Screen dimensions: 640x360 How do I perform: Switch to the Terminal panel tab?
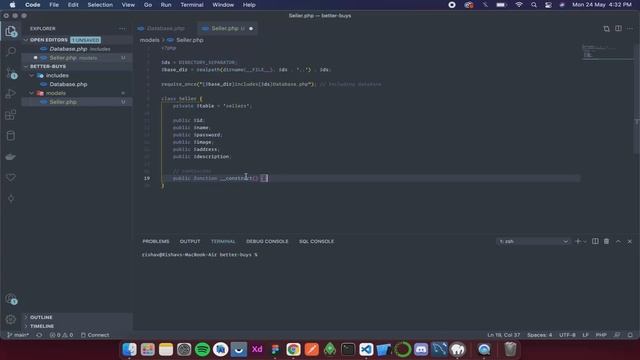point(223,242)
